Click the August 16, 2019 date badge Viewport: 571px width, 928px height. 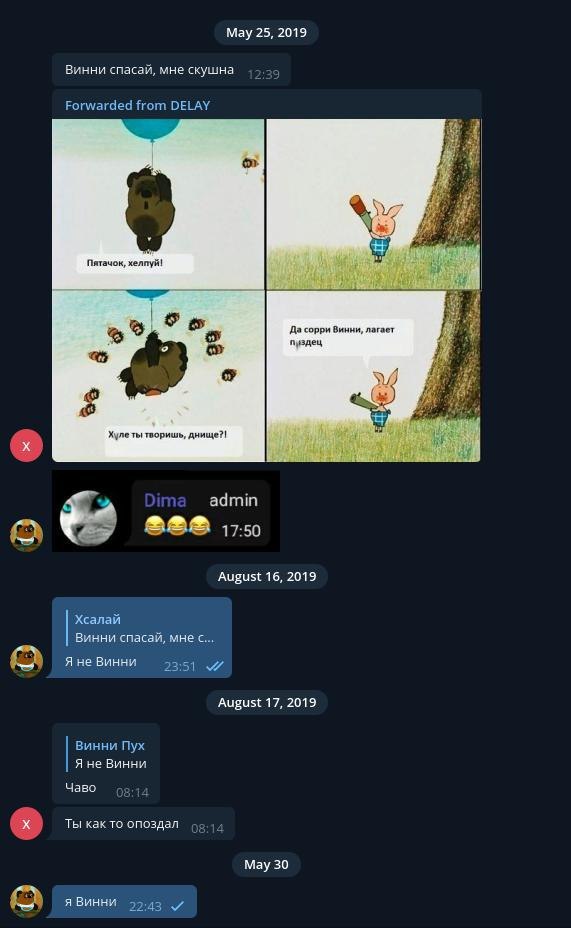(x=267, y=576)
